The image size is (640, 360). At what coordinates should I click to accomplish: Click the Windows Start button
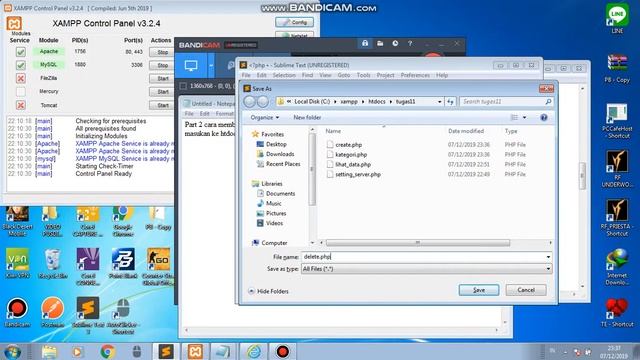13,351
